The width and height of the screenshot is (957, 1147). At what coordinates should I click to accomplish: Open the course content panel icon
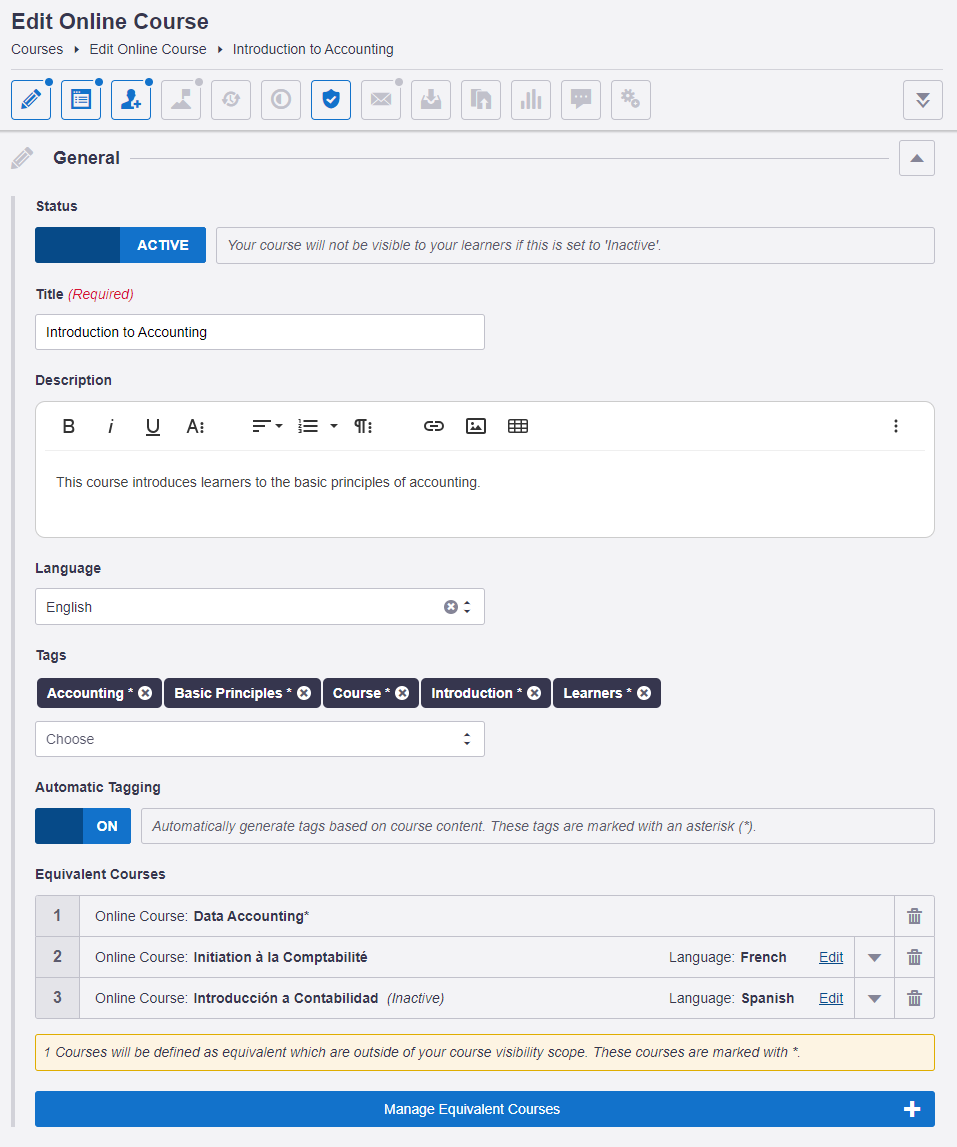tap(80, 99)
